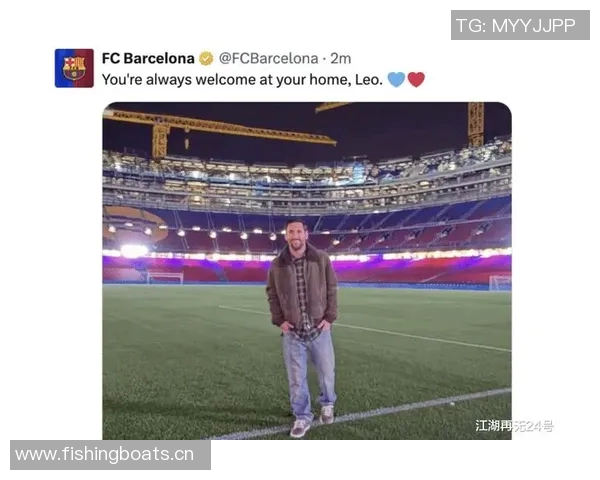This screenshot has width=600, height=480.
Task: Click the man standing on the pitch
Action: coord(303,327)
